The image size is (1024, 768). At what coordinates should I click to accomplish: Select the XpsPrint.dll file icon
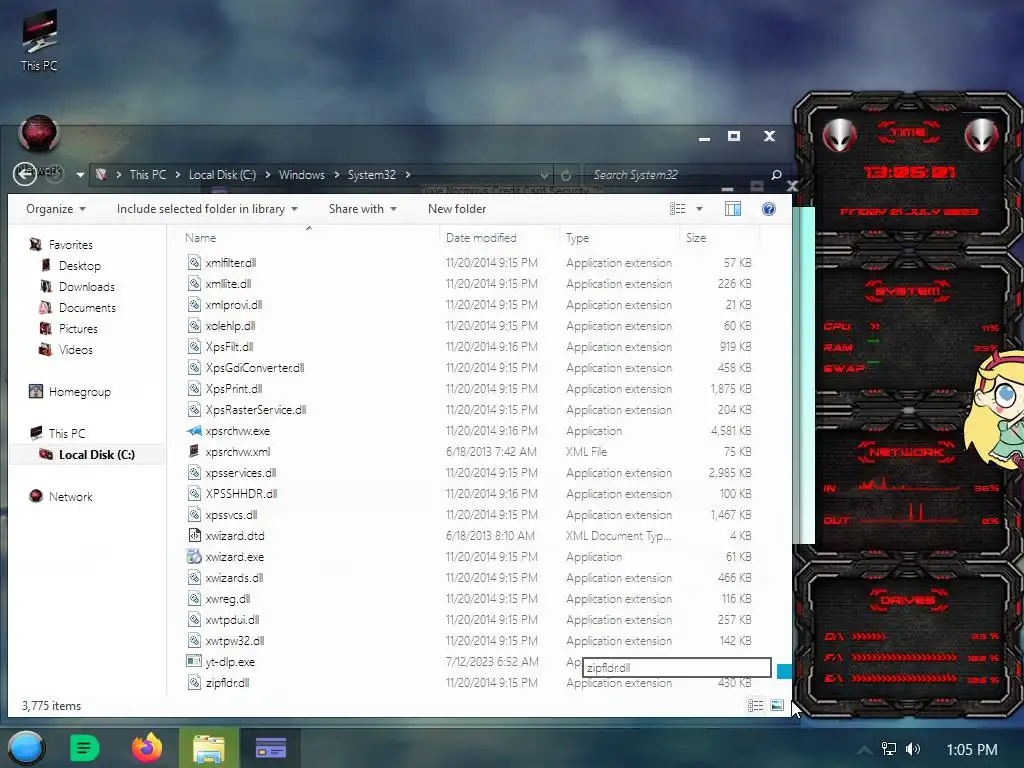coord(194,389)
